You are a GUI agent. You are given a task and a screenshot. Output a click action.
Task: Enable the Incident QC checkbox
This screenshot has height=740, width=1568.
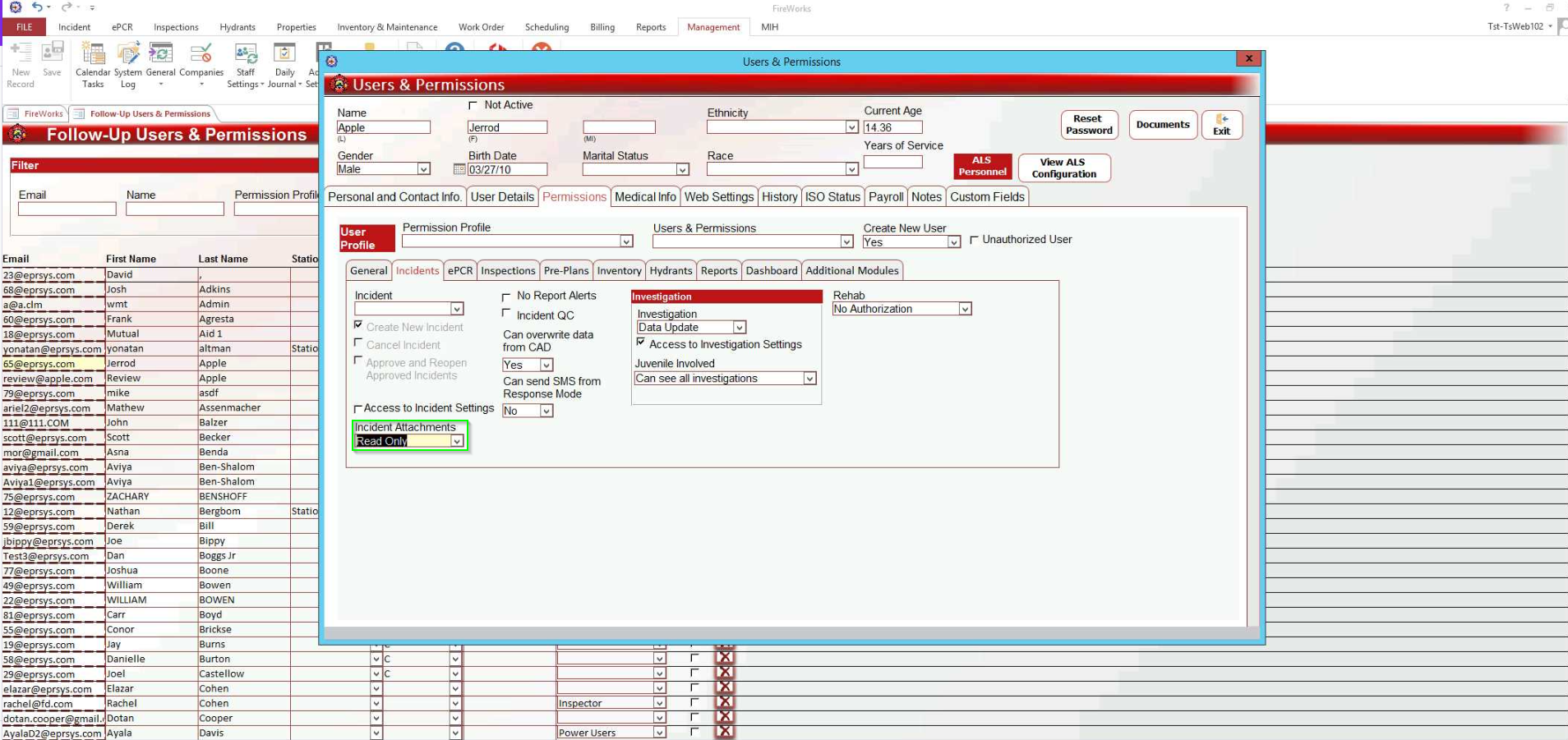pos(506,314)
